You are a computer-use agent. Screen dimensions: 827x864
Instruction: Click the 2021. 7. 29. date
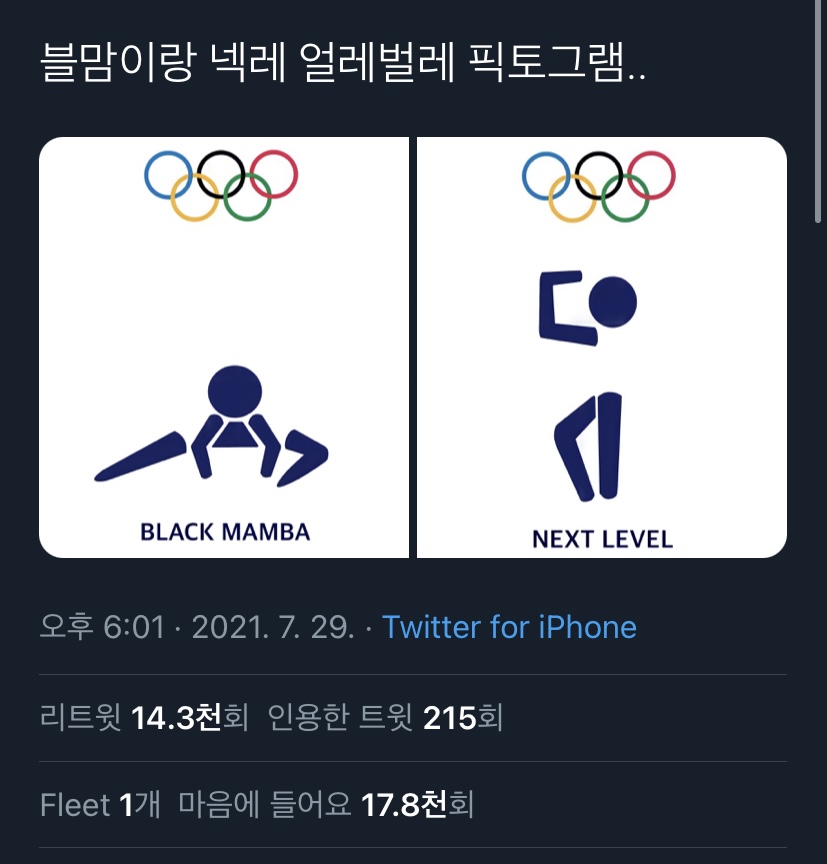(272, 628)
